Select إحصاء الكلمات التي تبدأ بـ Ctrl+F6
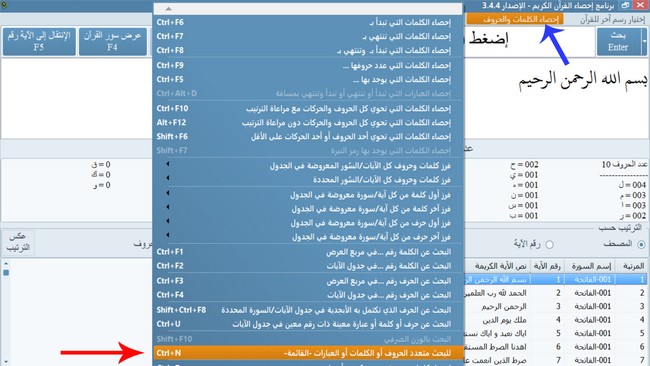Viewport: 650px width, 366px height. [308, 22]
